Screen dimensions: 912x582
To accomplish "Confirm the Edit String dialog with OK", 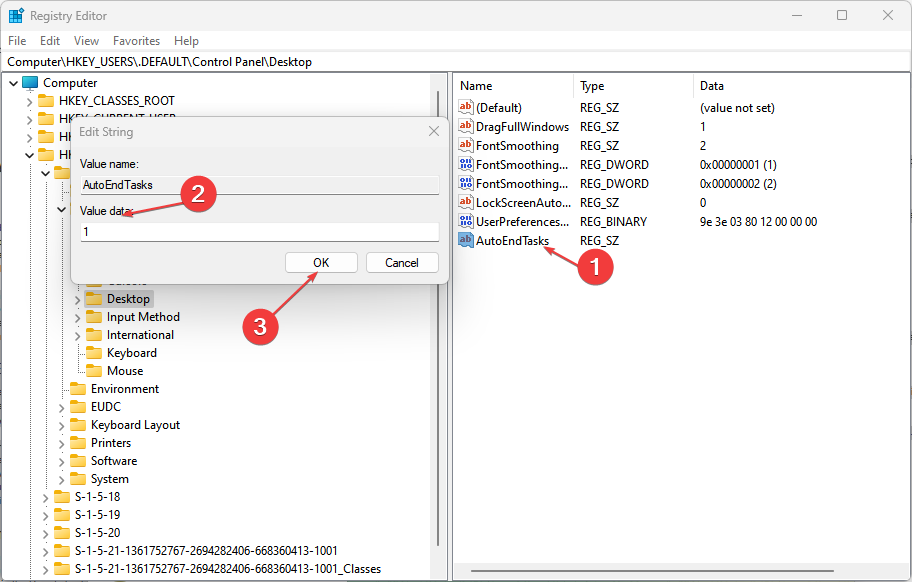I will [x=321, y=263].
